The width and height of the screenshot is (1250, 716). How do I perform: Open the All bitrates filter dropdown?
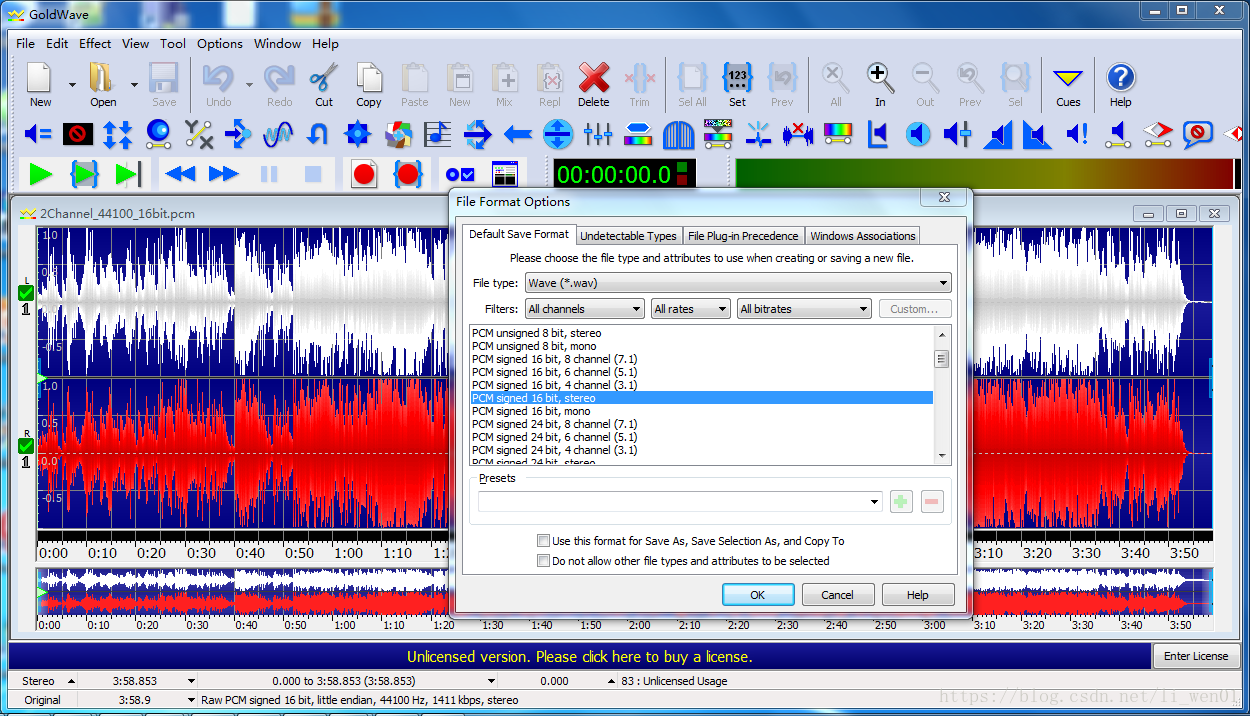[x=804, y=309]
